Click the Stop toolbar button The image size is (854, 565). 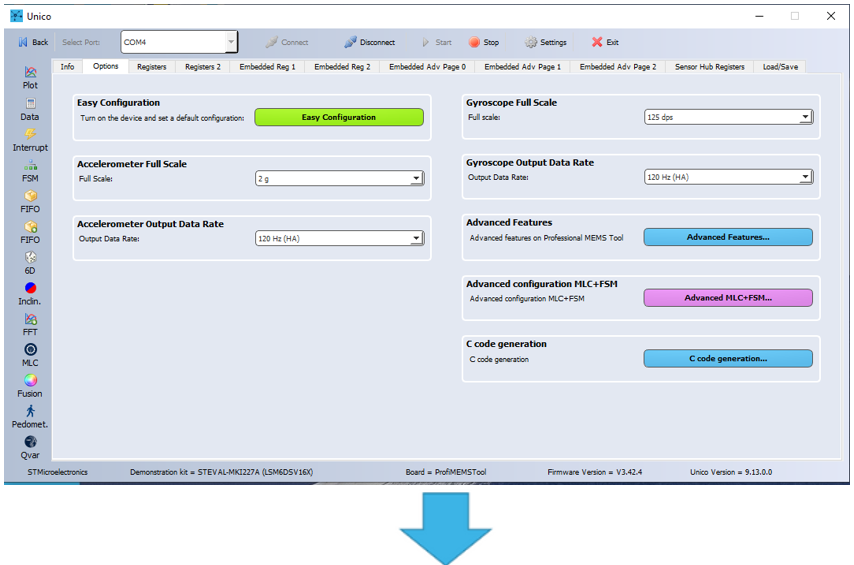484,42
